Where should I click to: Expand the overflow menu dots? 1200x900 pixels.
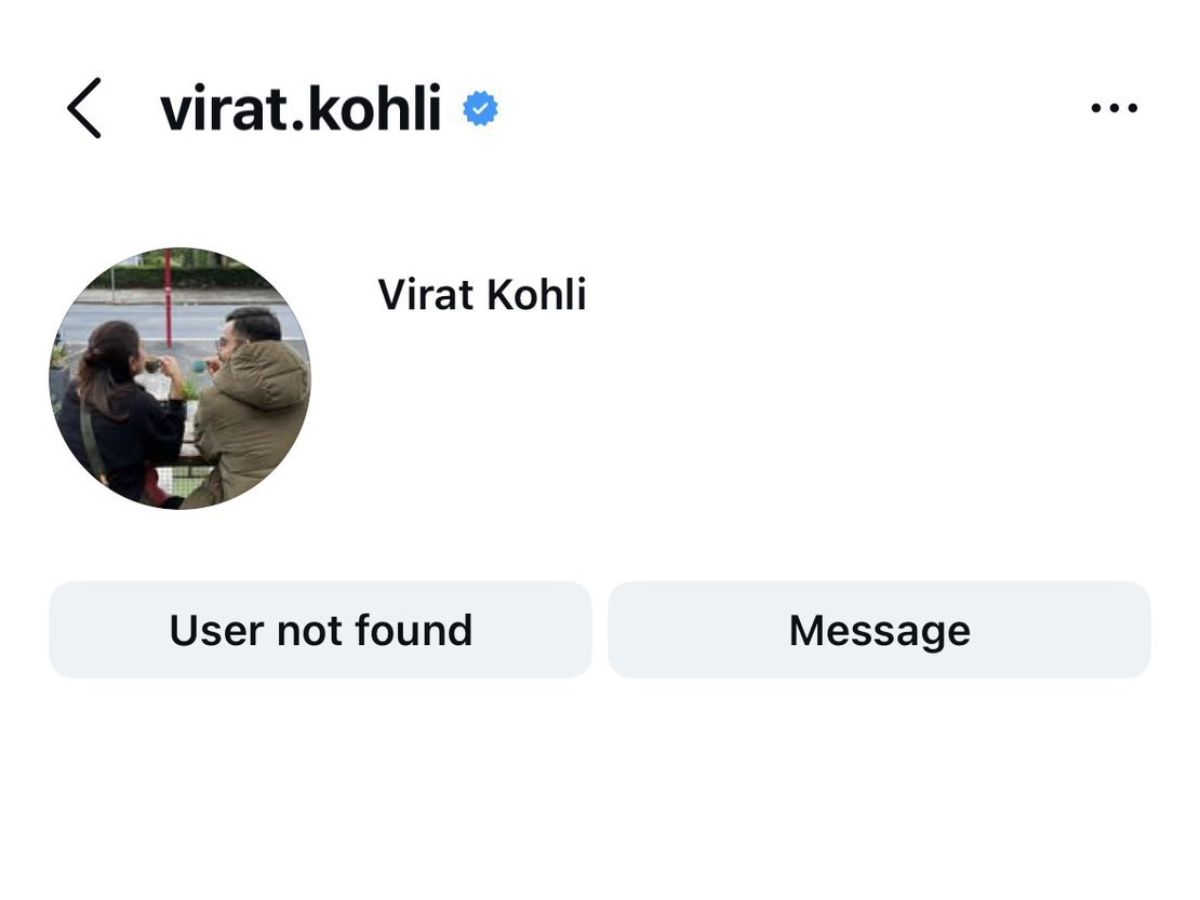click(x=1114, y=108)
